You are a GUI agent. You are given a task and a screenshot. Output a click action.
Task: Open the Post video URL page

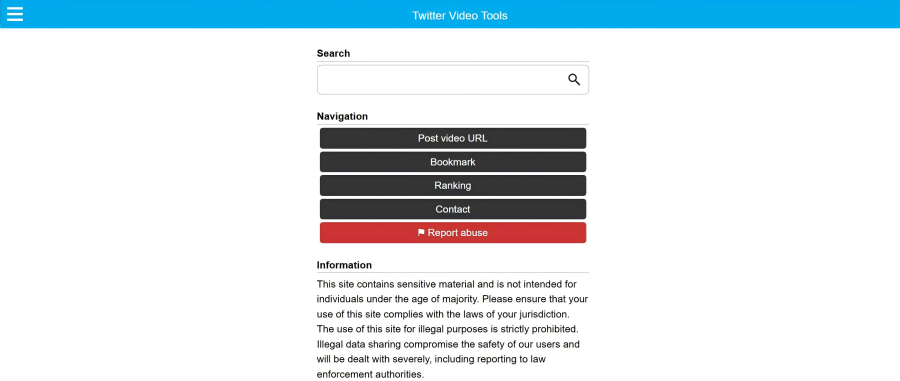click(453, 138)
